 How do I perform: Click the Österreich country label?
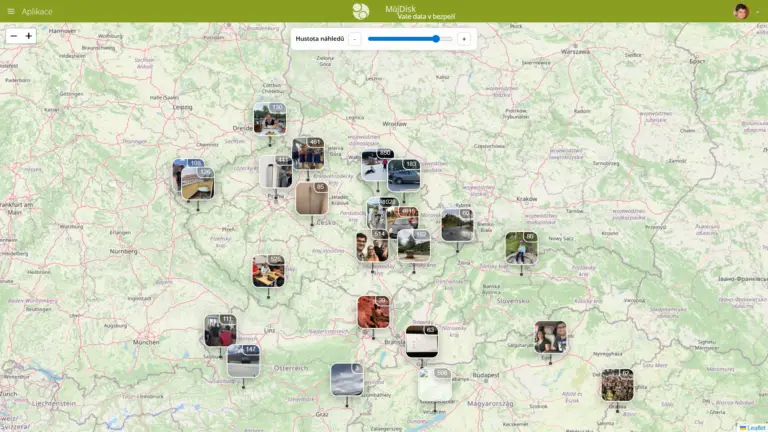tap(291, 368)
